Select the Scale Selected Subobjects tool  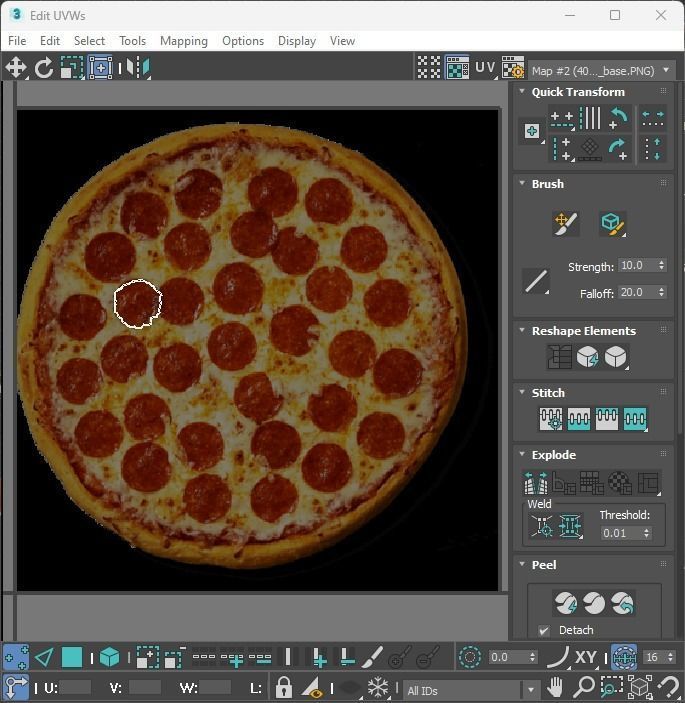click(72, 68)
